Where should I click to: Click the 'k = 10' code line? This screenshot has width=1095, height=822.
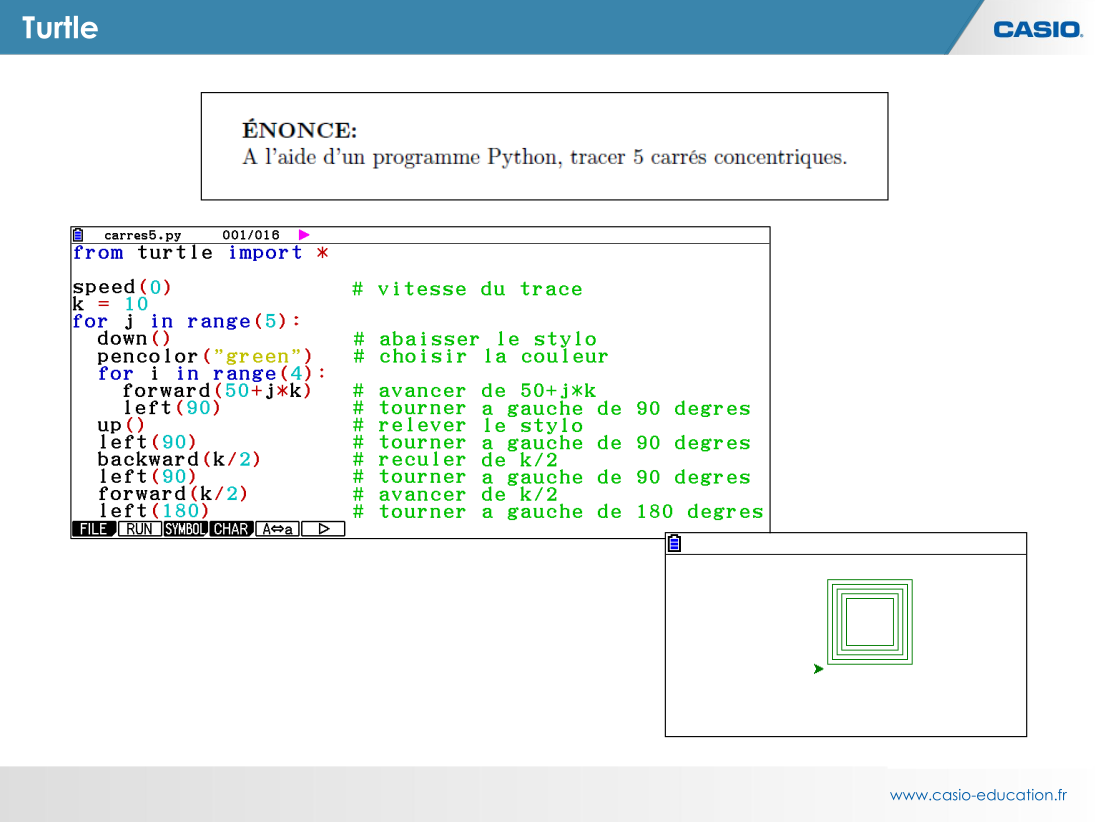pos(110,304)
